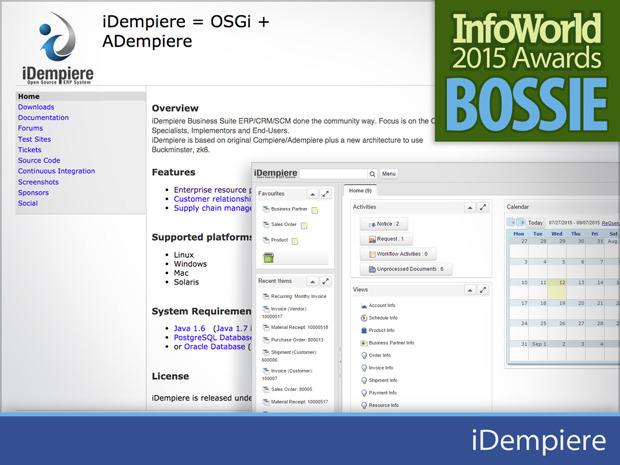Click the Request : 1 button
The image size is (620, 465).
386,239
